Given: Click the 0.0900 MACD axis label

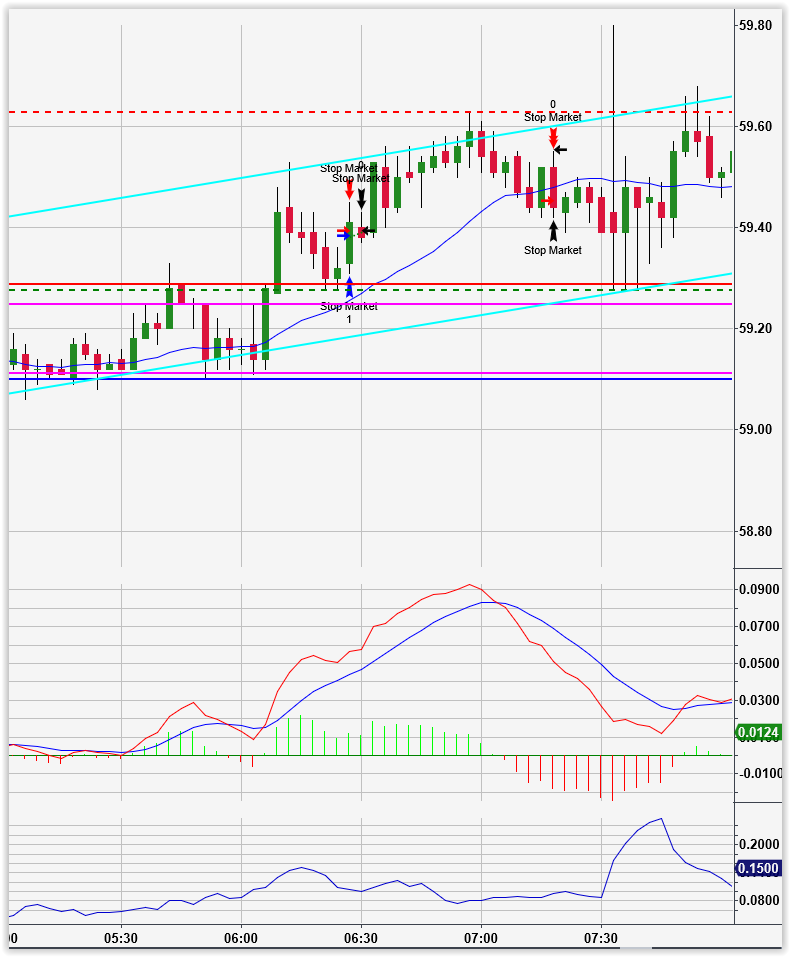Looking at the screenshot, I should point(759,590).
